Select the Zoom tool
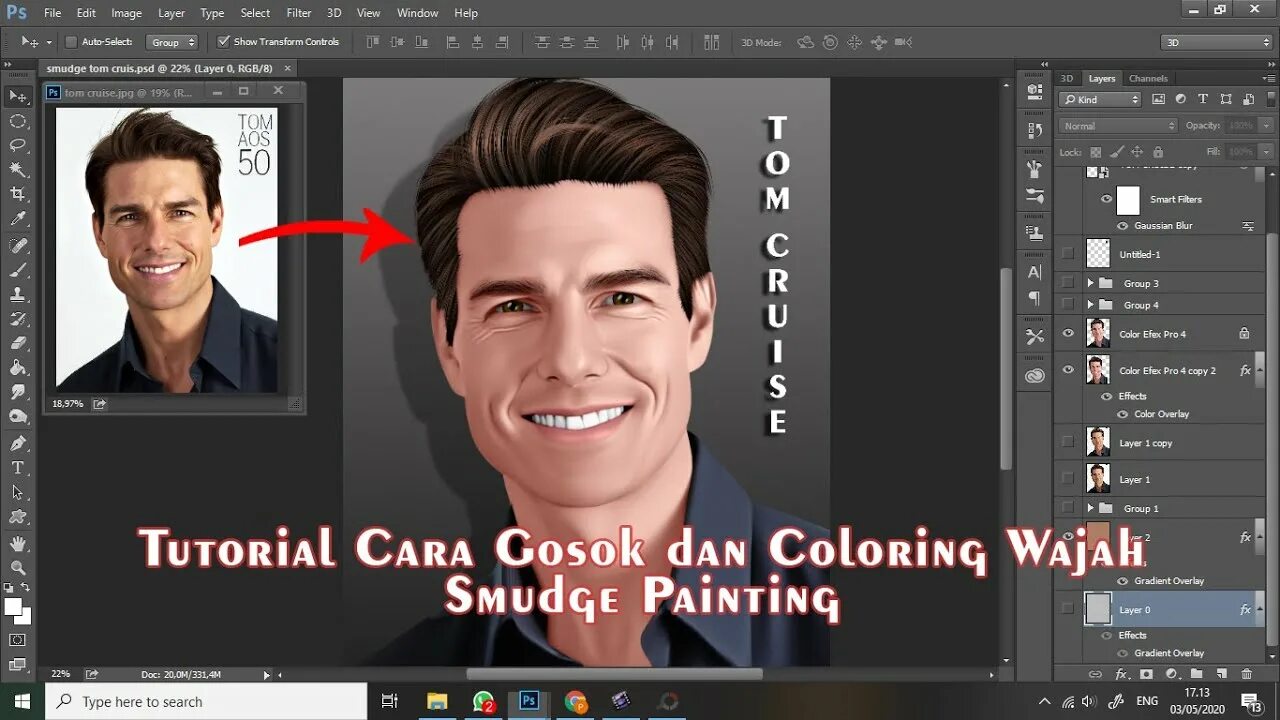This screenshot has width=1280, height=720. [x=18, y=568]
